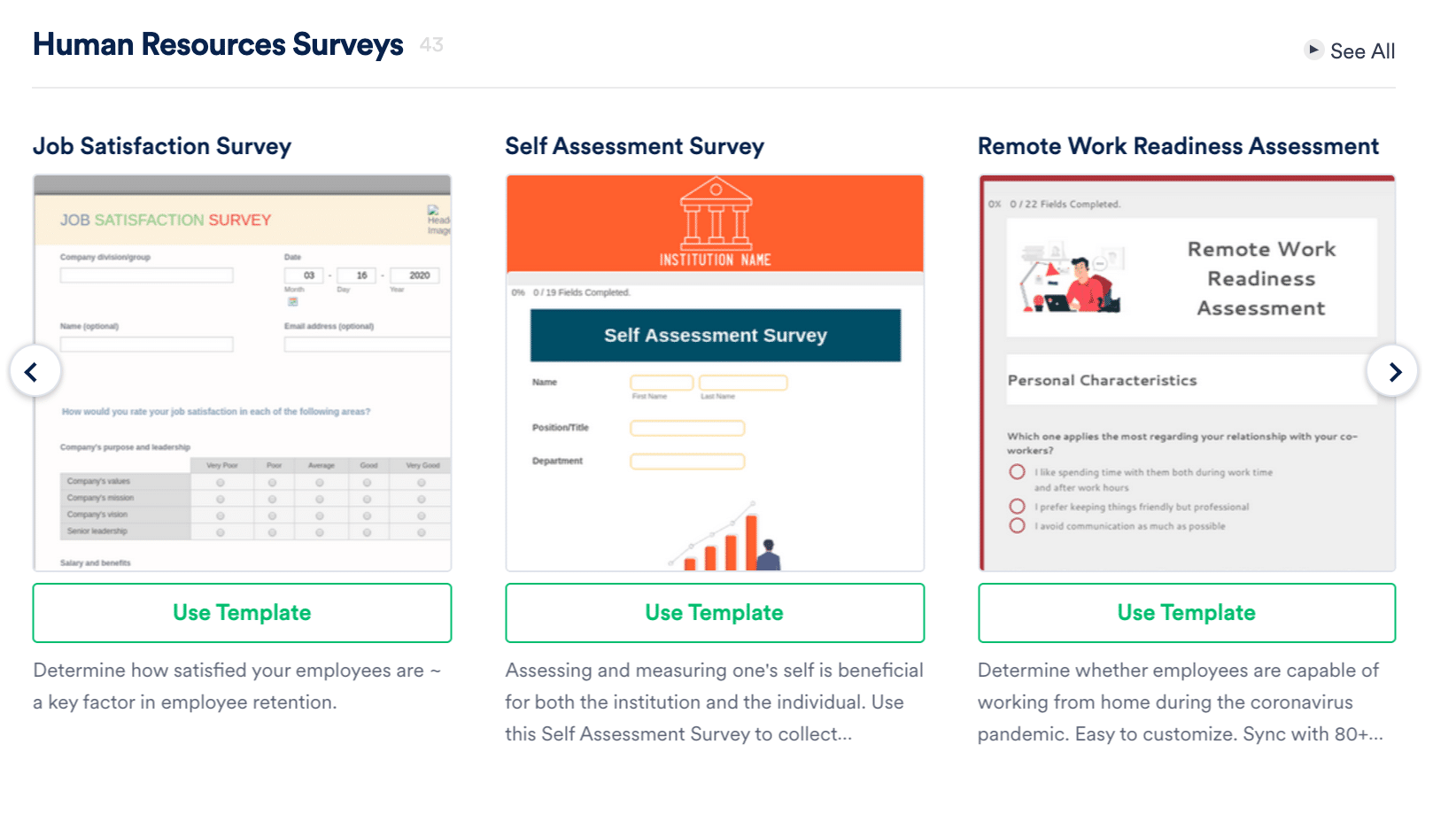The height and width of the screenshot is (822, 1456).
Task: Click the Department input field
Action: click(x=687, y=461)
